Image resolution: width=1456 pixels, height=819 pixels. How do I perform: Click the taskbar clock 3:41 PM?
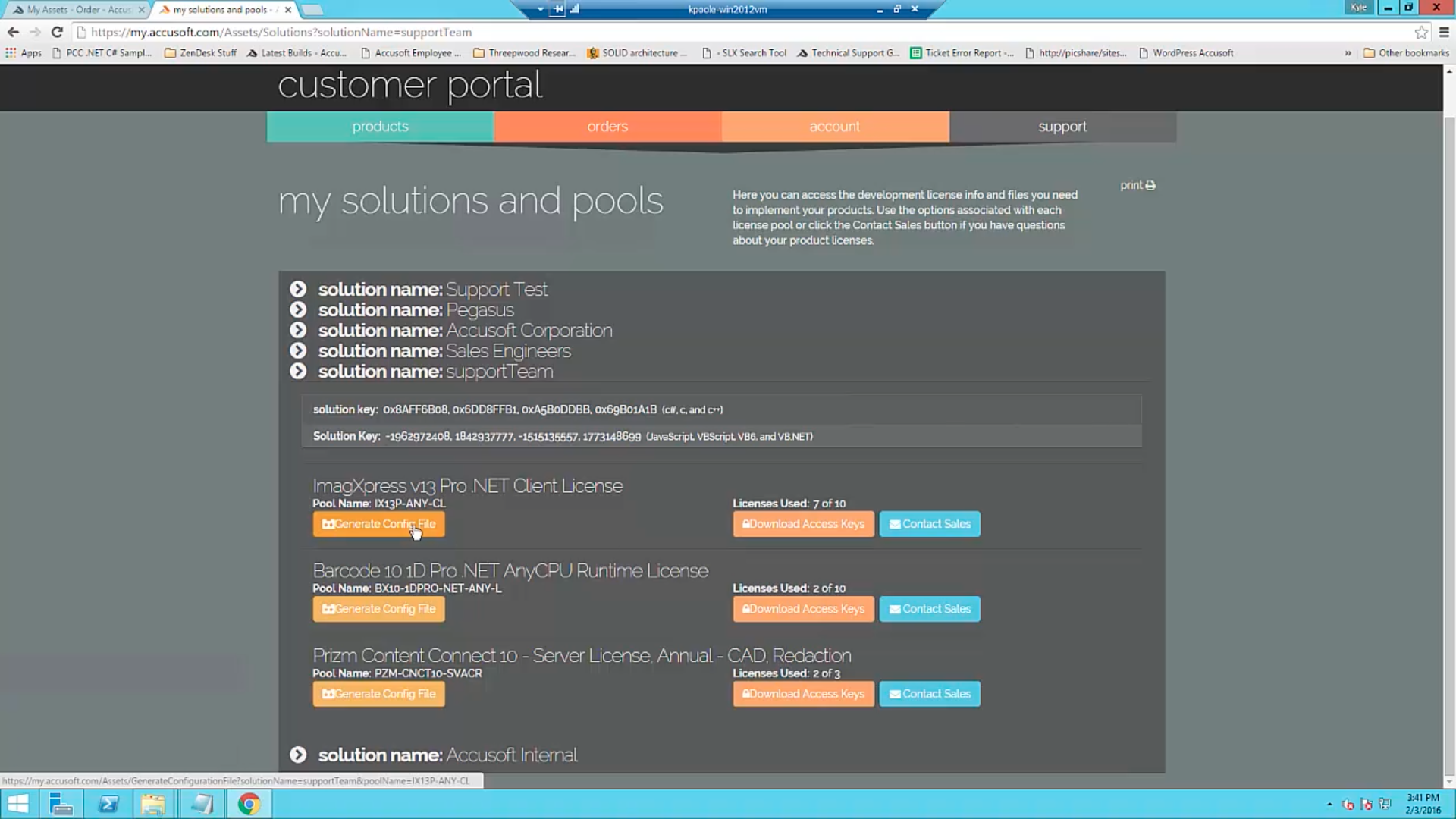coord(1423,804)
